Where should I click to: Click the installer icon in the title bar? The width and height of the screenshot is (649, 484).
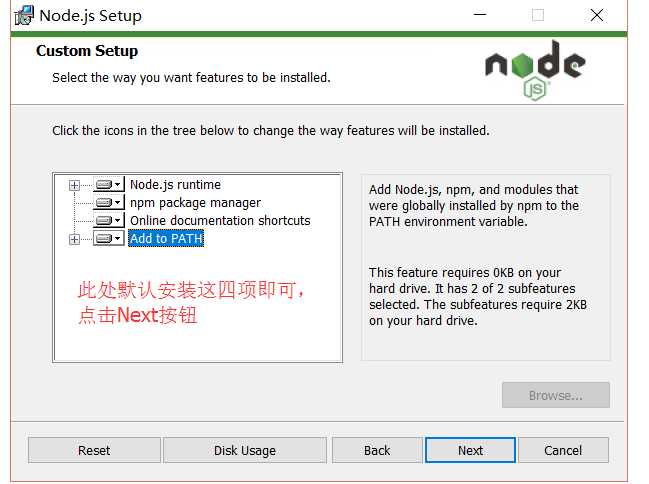pyautogui.click(x=23, y=15)
